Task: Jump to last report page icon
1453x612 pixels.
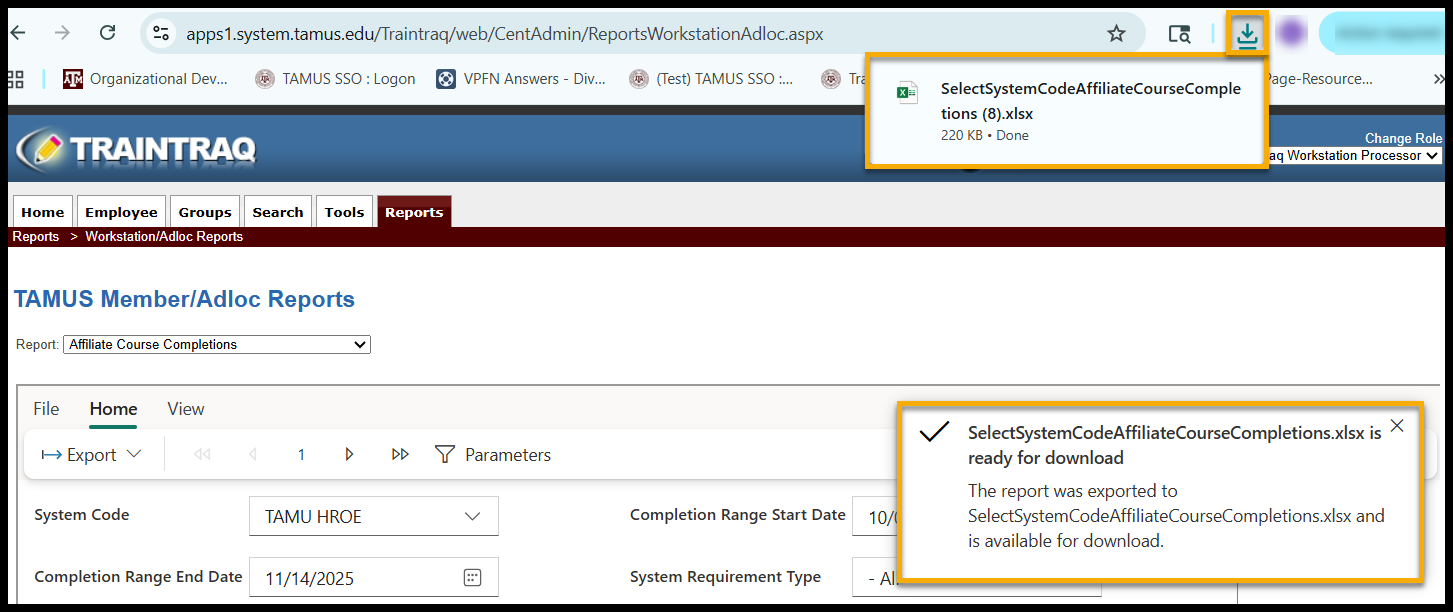Action: tap(400, 455)
